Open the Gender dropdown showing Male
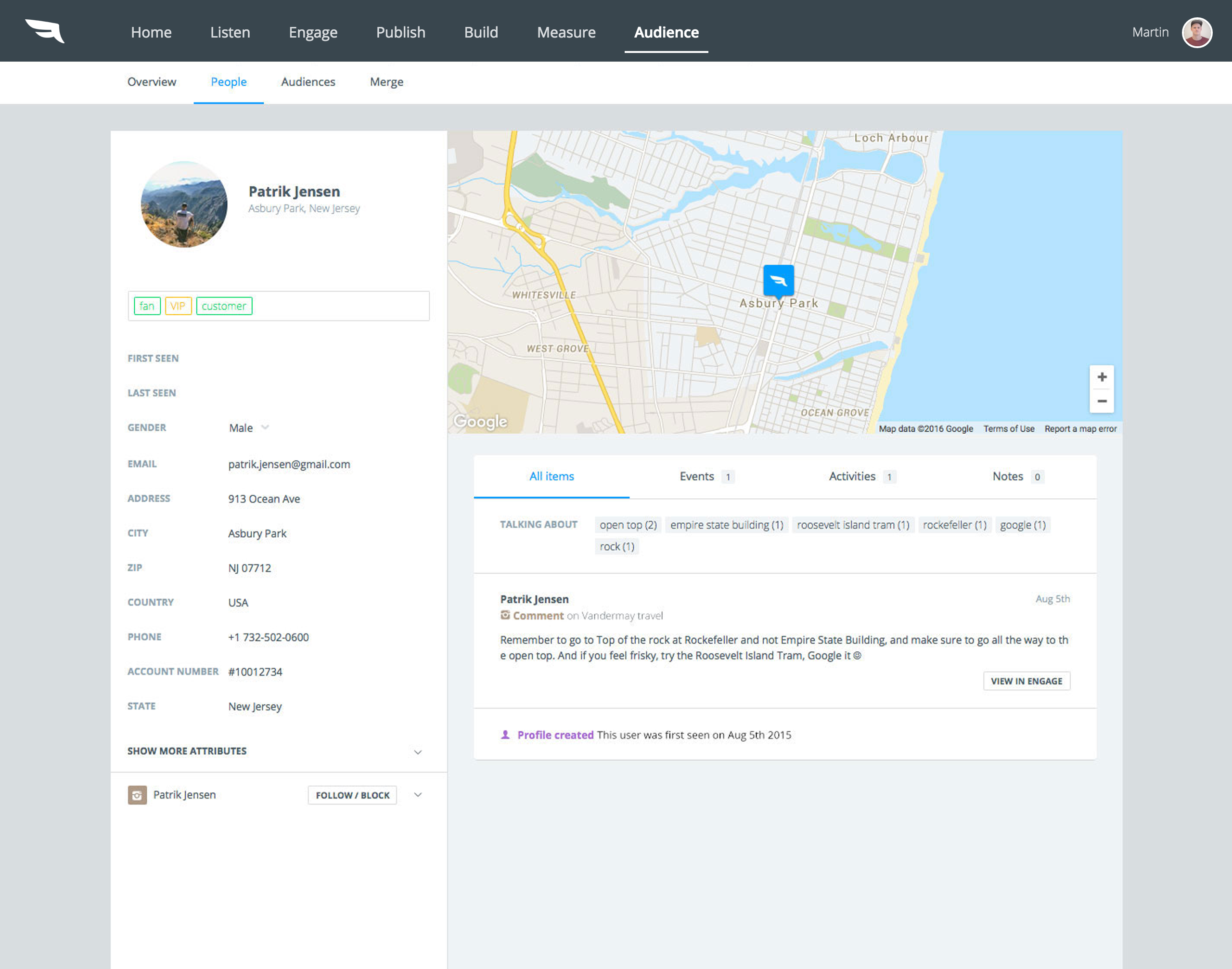This screenshot has height=969, width=1232. tap(249, 428)
